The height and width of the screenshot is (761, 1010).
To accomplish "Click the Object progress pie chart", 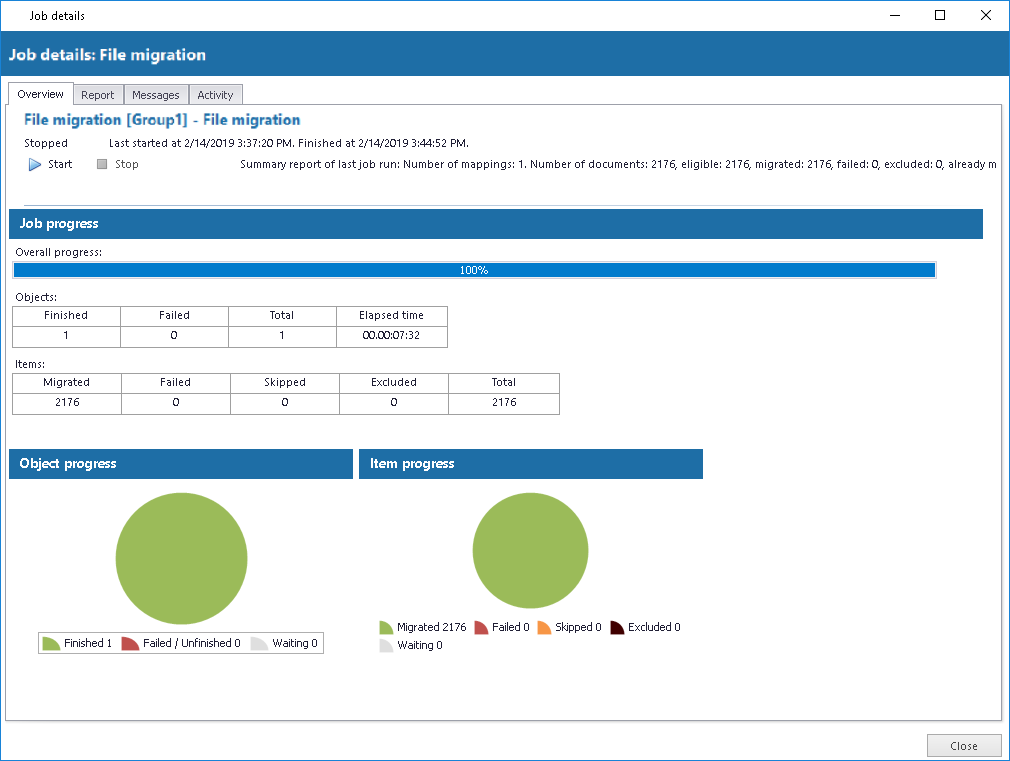I will (181, 559).
